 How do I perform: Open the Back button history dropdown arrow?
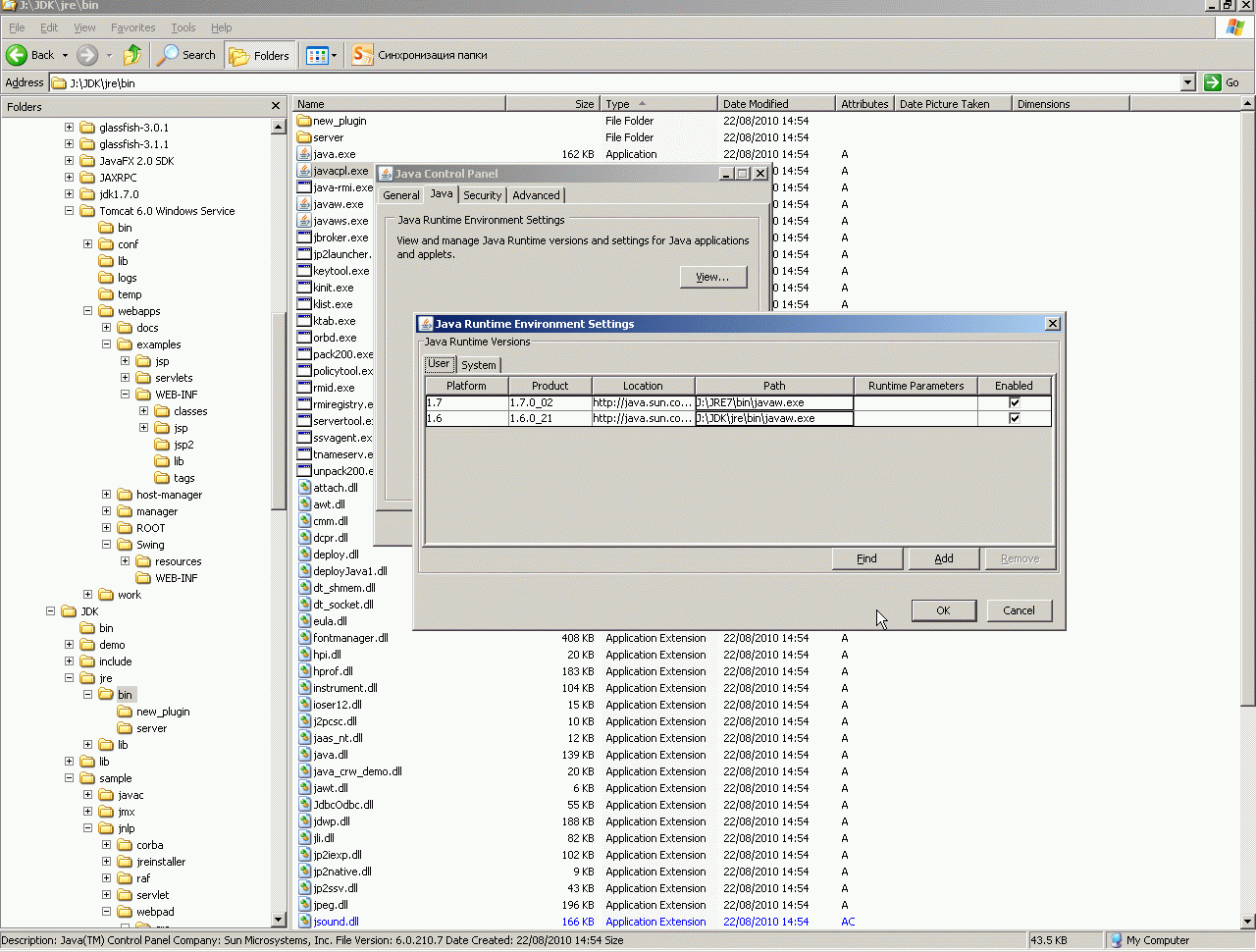pyautogui.click(x=65, y=56)
